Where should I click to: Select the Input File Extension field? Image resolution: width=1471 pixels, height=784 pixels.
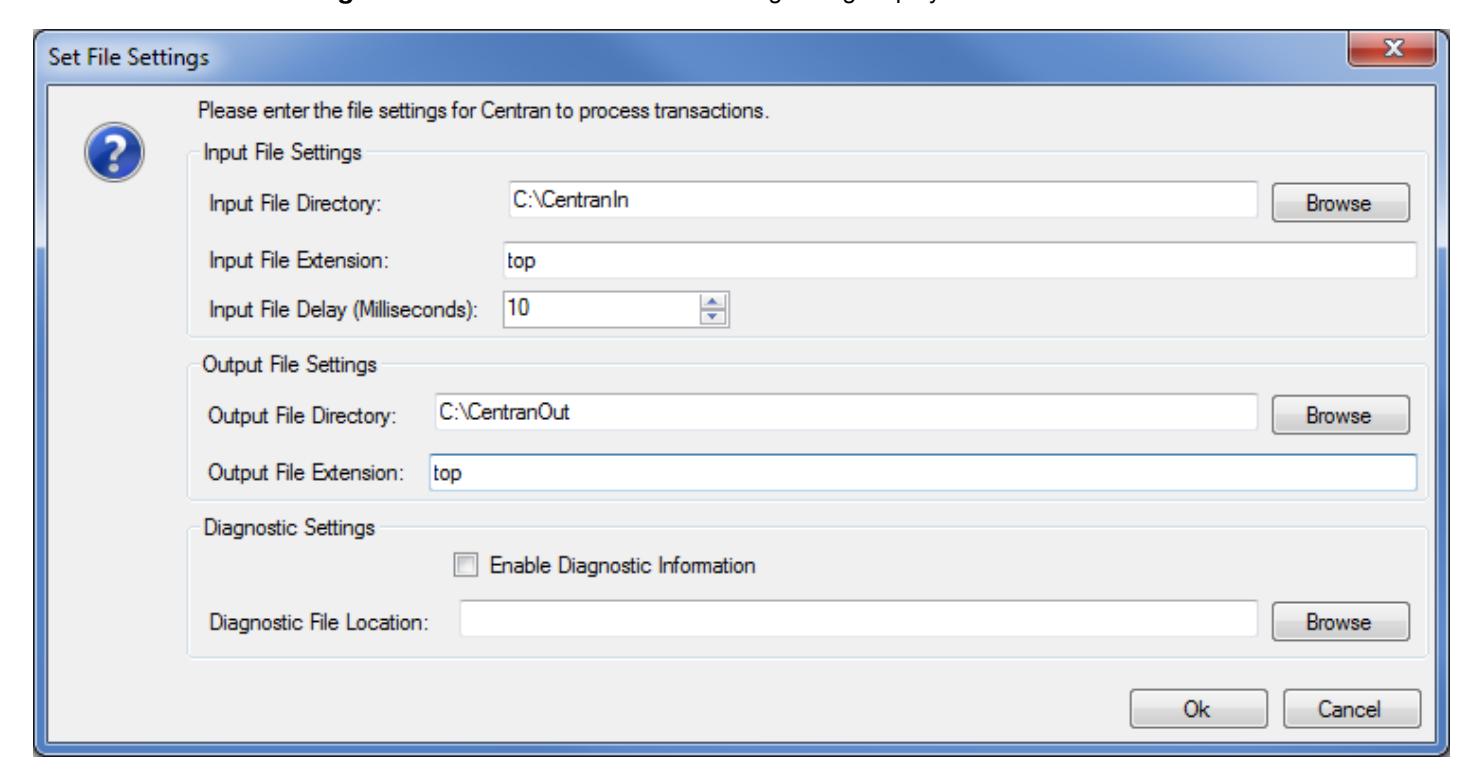960,259
